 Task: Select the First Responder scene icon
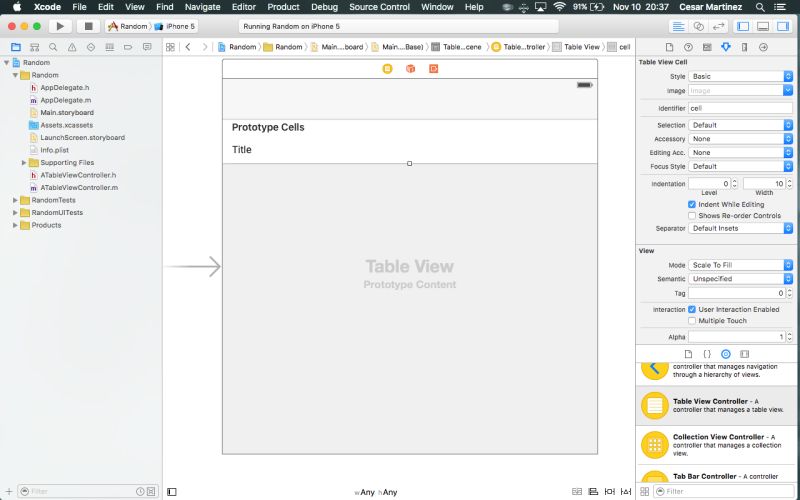pyautogui.click(x=410, y=68)
